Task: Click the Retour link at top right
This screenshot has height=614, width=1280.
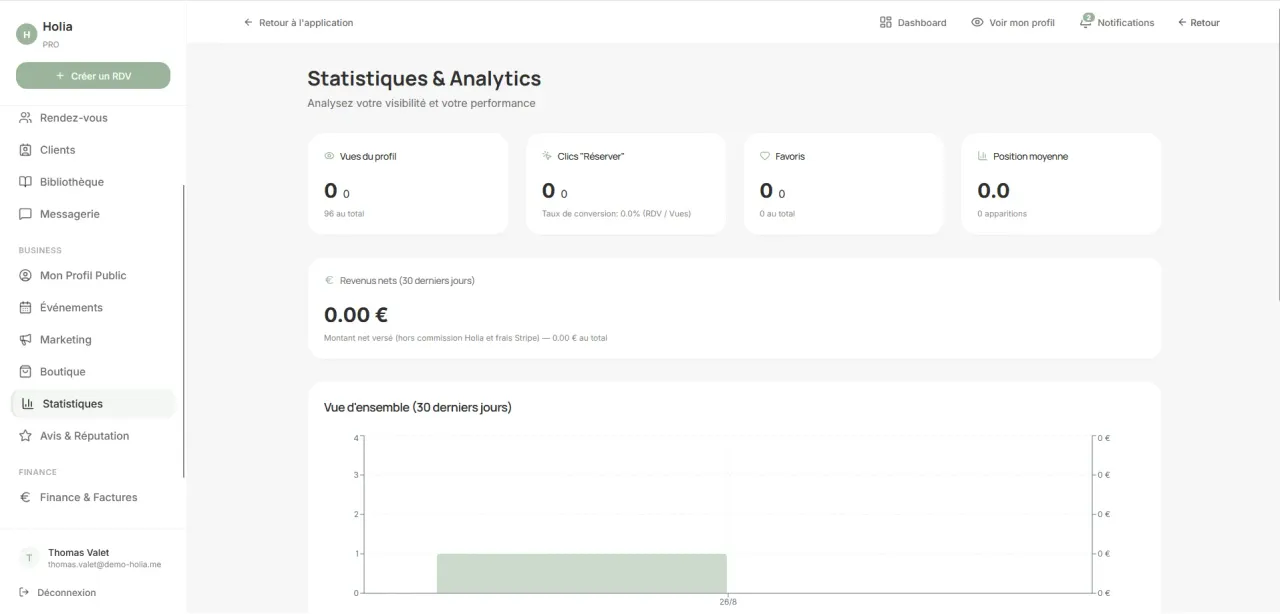Action: point(1199,22)
